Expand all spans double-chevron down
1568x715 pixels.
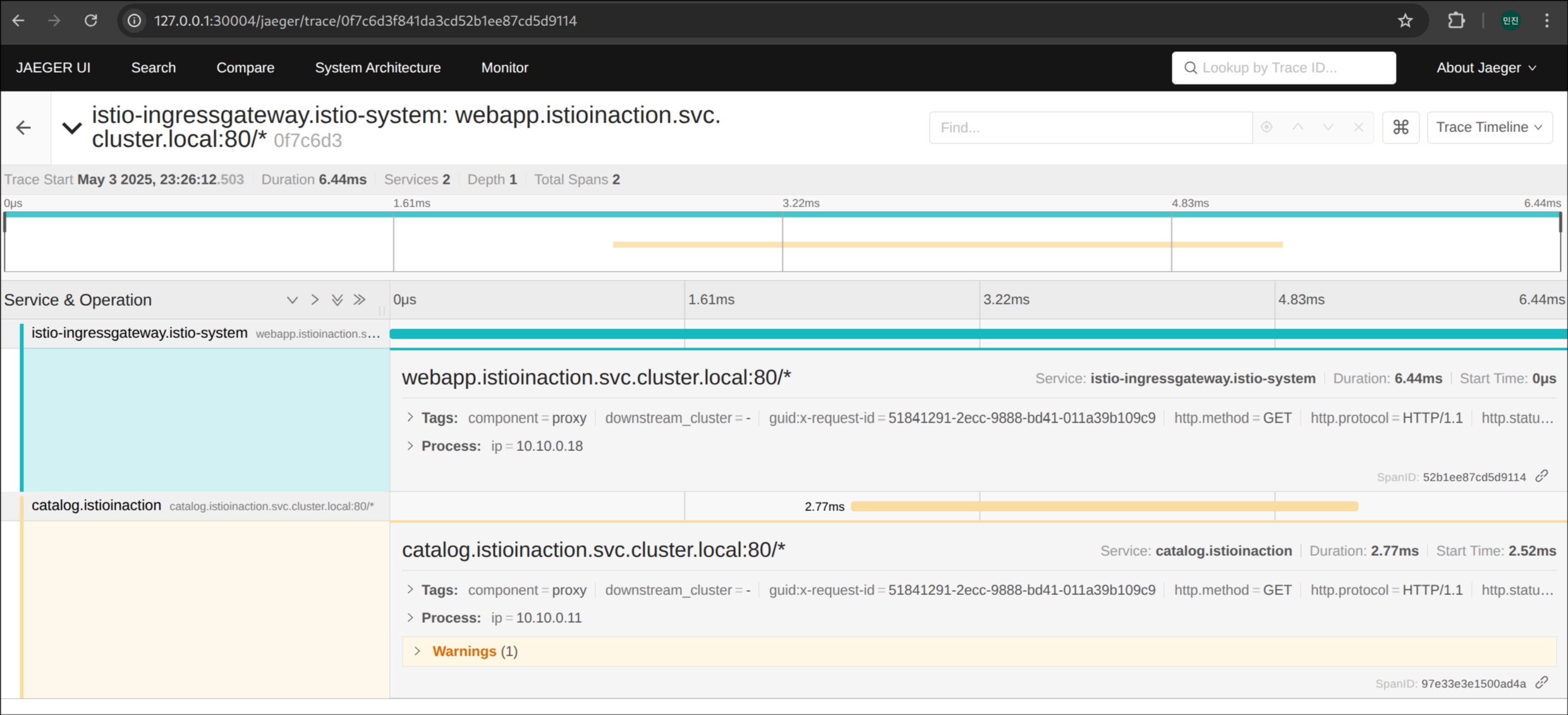[x=337, y=299]
